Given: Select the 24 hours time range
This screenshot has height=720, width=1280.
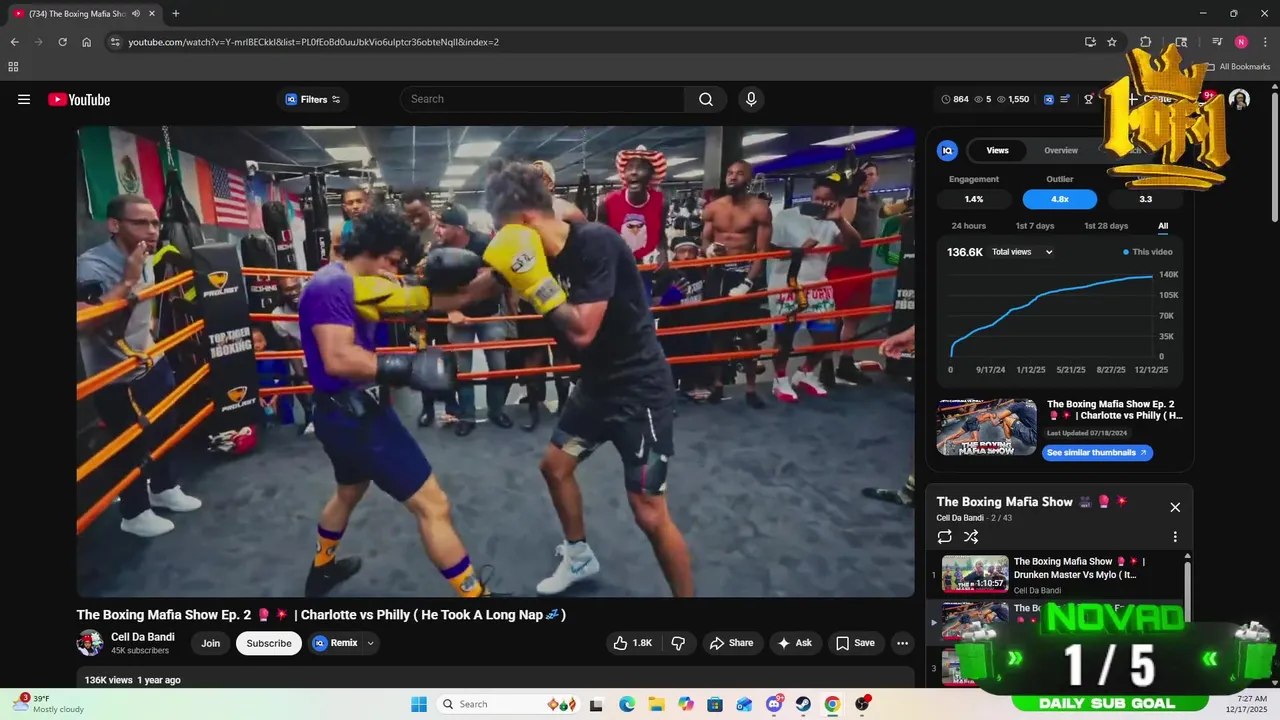Looking at the screenshot, I should tap(968, 226).
